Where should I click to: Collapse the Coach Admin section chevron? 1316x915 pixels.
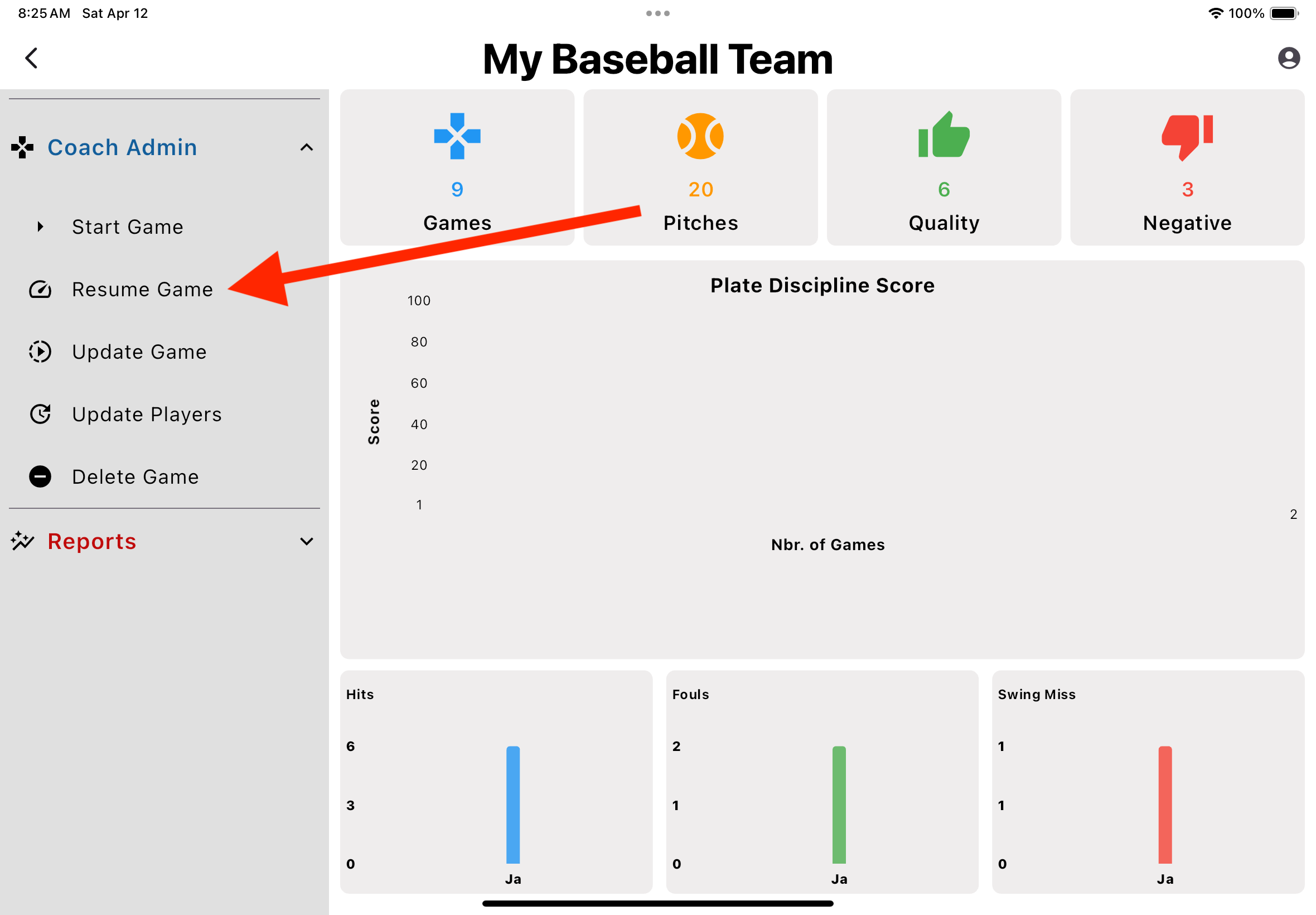click(x=307, y=147)
